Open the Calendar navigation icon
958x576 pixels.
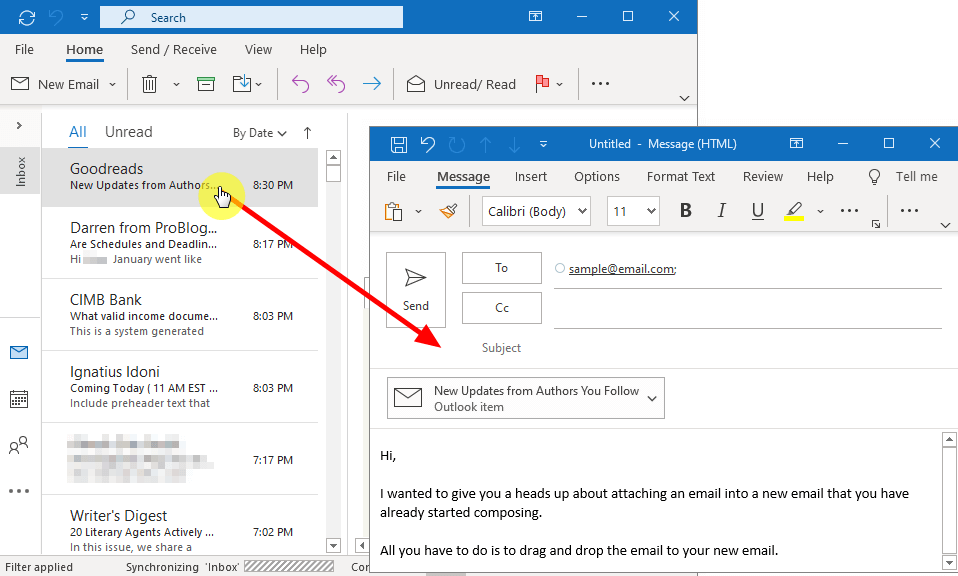click(x=19, y=399)
